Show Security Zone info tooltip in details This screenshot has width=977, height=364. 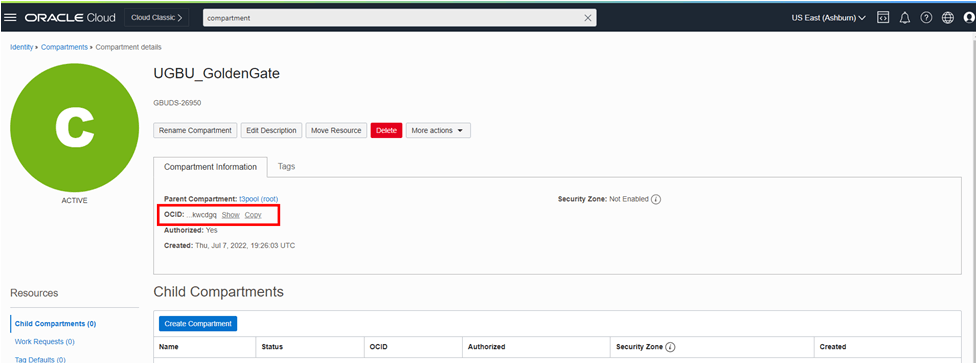[x=655, y=199]
